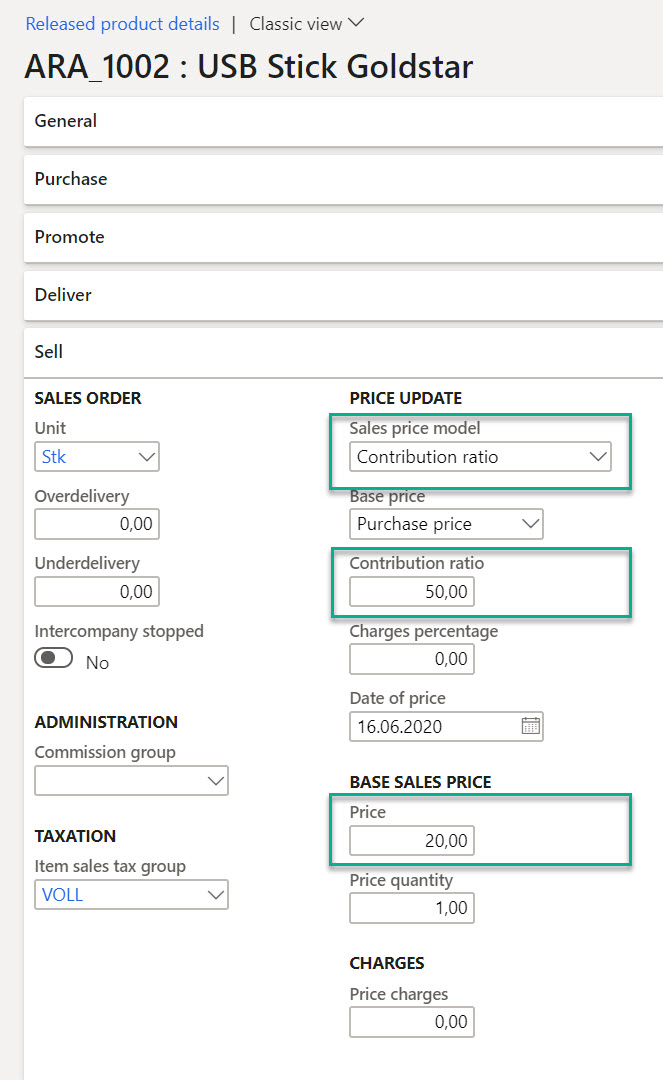The width and height of the screenshot is (663, 1080).
Task: Expand the Classic view selector
Action: [307, 23]
